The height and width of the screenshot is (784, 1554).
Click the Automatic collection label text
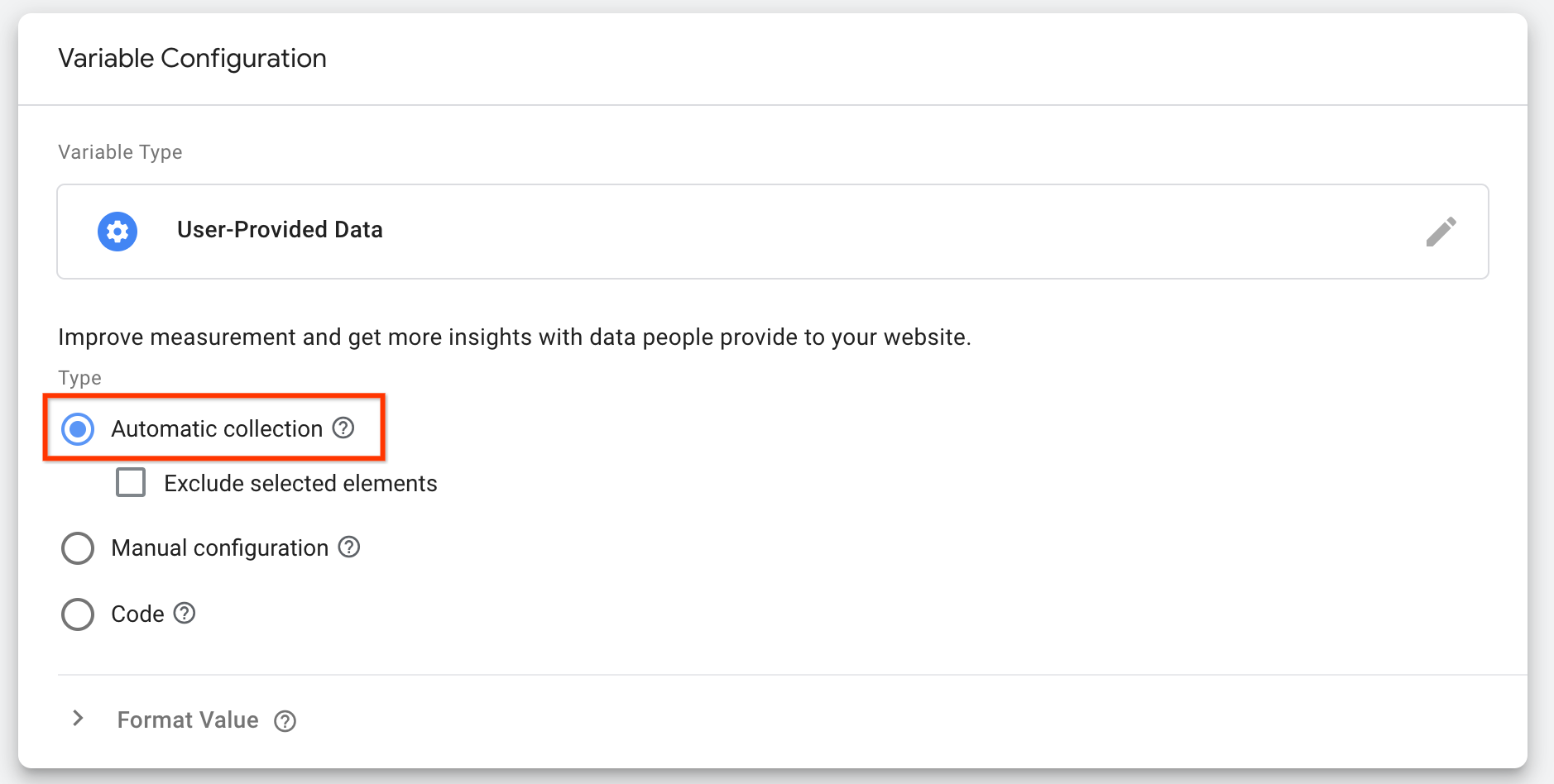coord(217,428)
